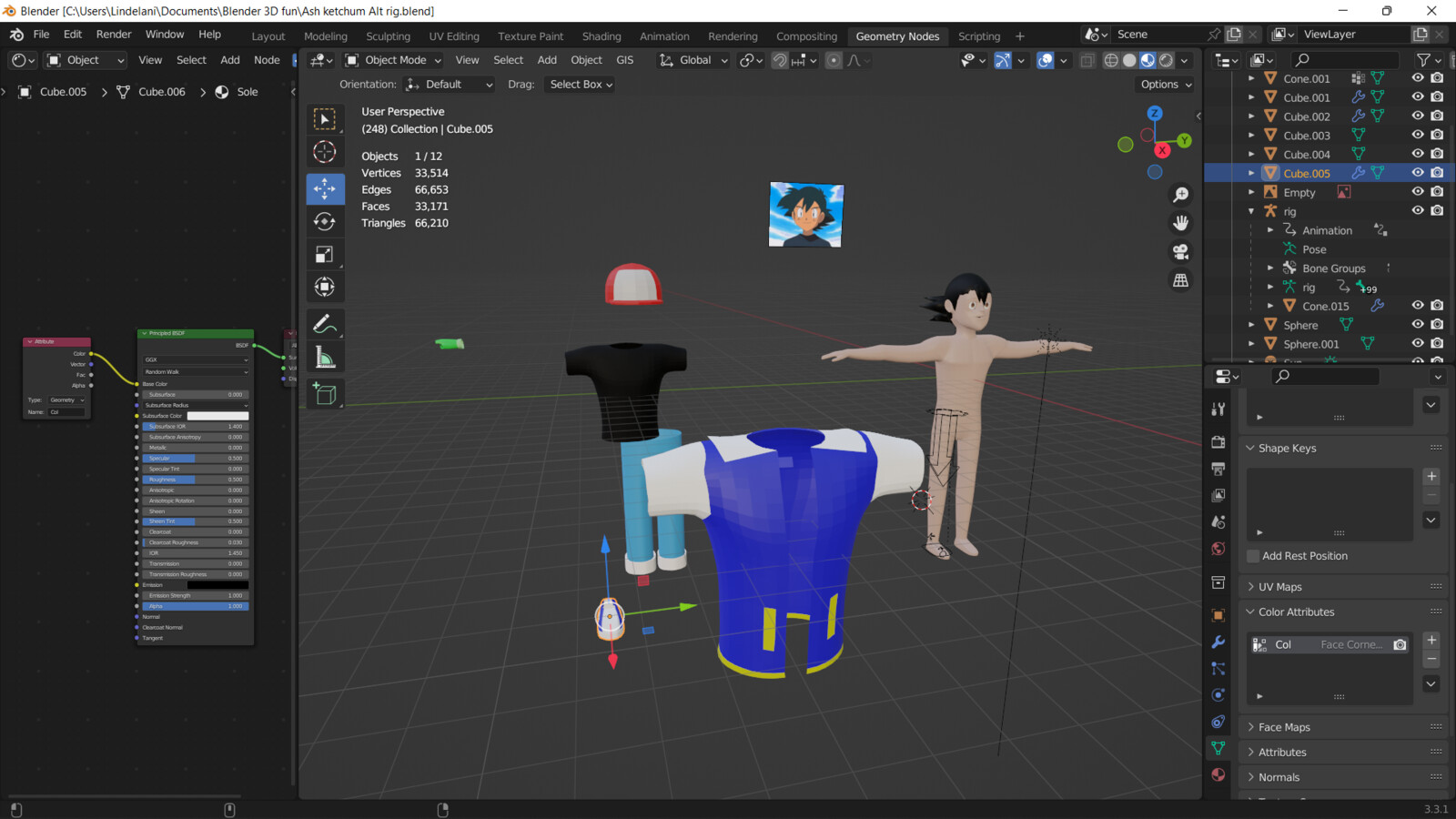Select the Col color attribute entry

click(x=1329, y=644)
